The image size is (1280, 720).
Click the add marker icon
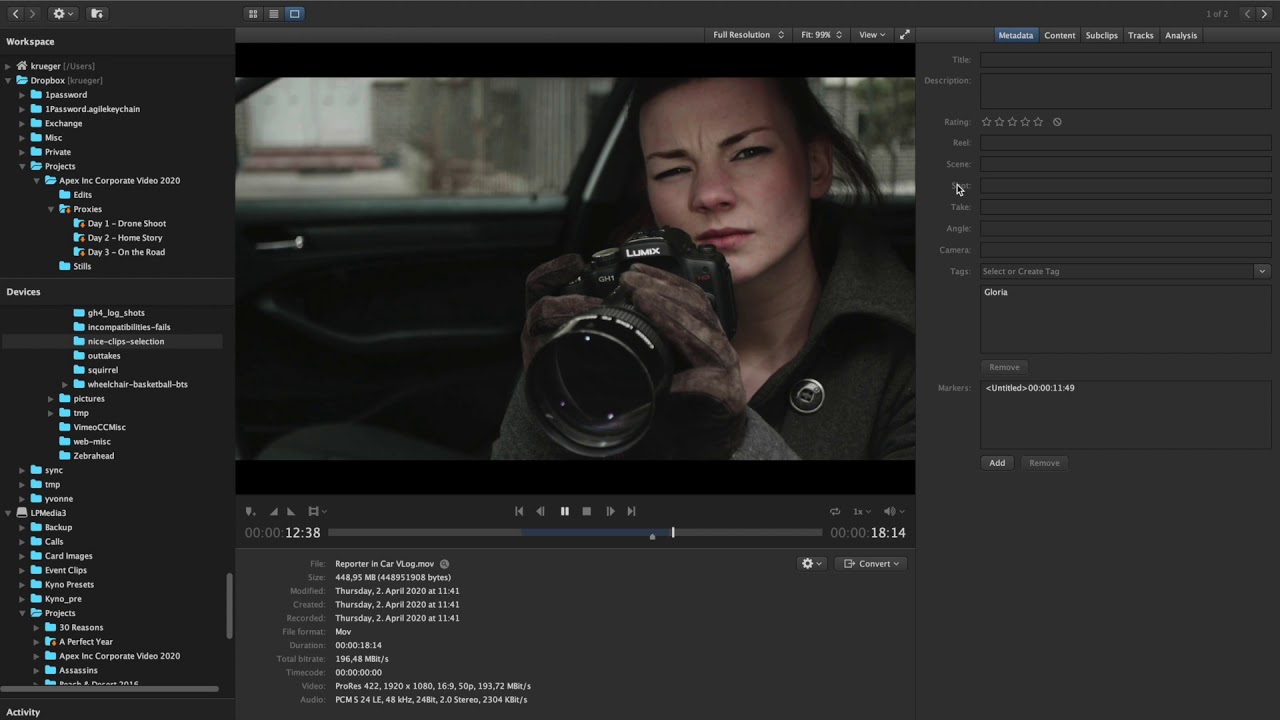coord(250,511)
